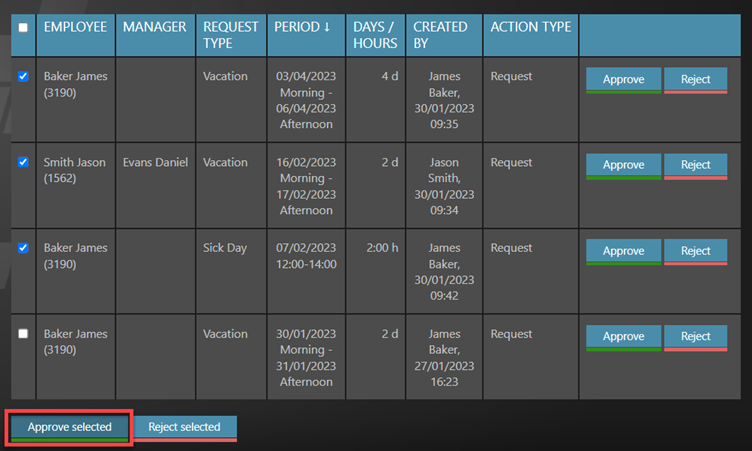Check the 30/01/2023 vacation request checkbox
752x451 pixels.
tap(23, 334)
